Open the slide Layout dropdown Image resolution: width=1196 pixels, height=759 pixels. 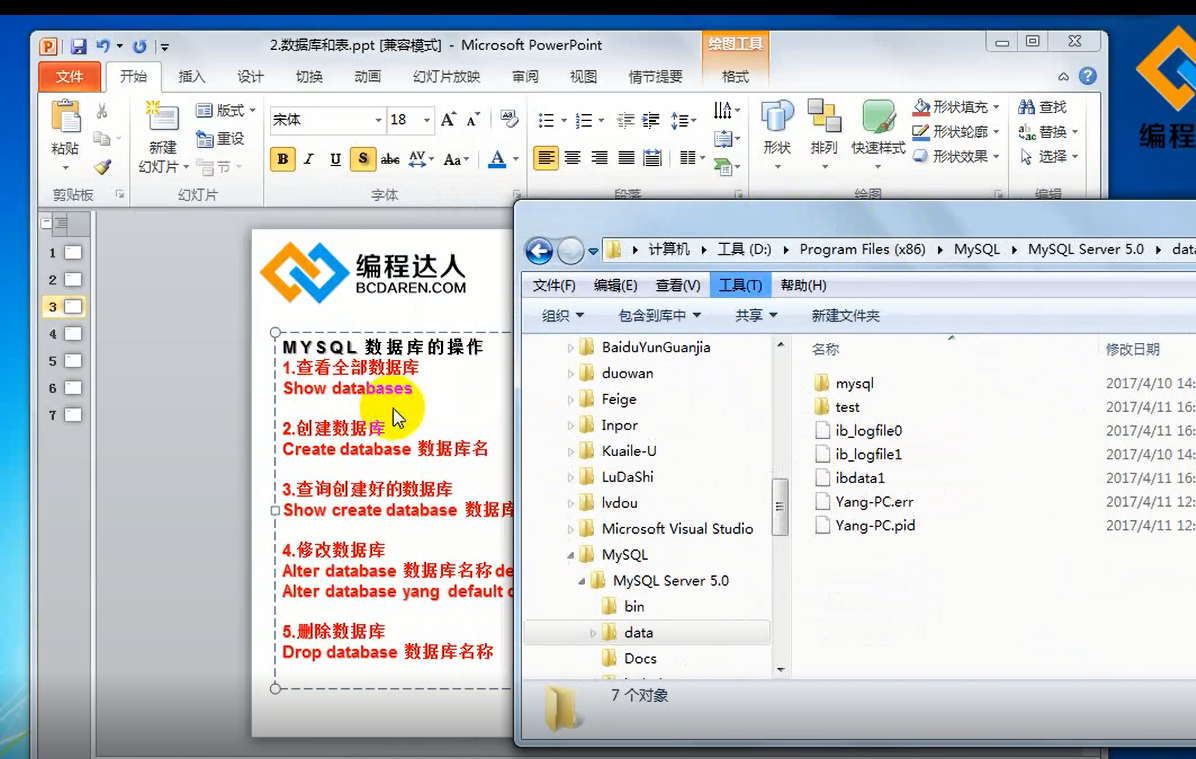point(226,111)
